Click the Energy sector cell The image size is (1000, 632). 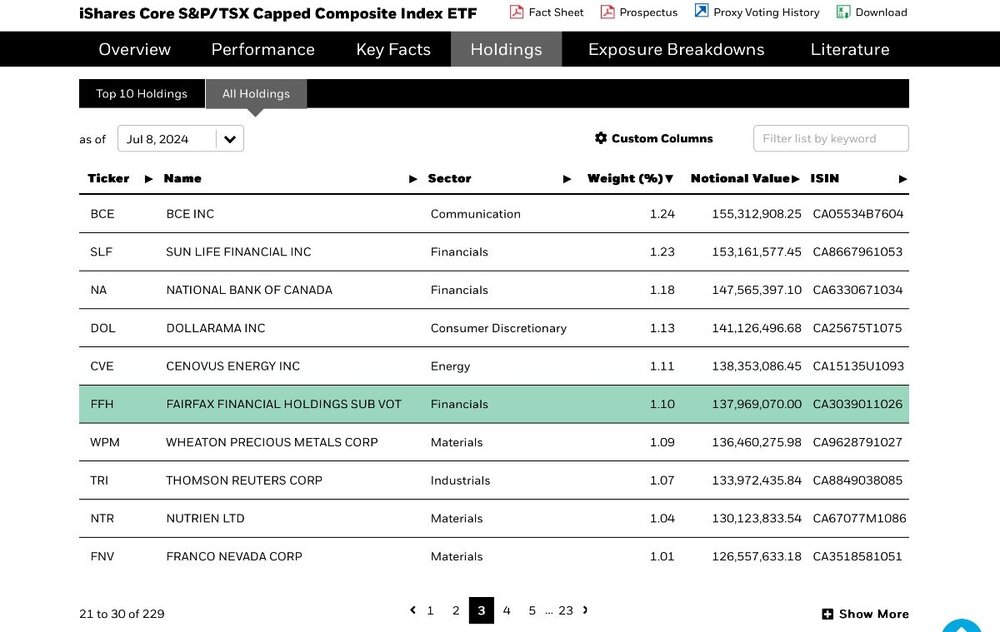tap(450, 367)
